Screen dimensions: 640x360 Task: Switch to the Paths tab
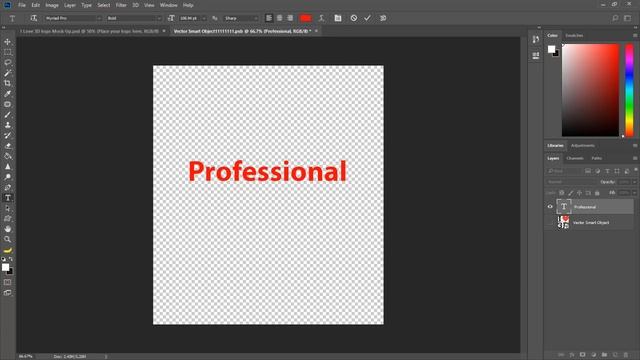click(x=596, y=158)
